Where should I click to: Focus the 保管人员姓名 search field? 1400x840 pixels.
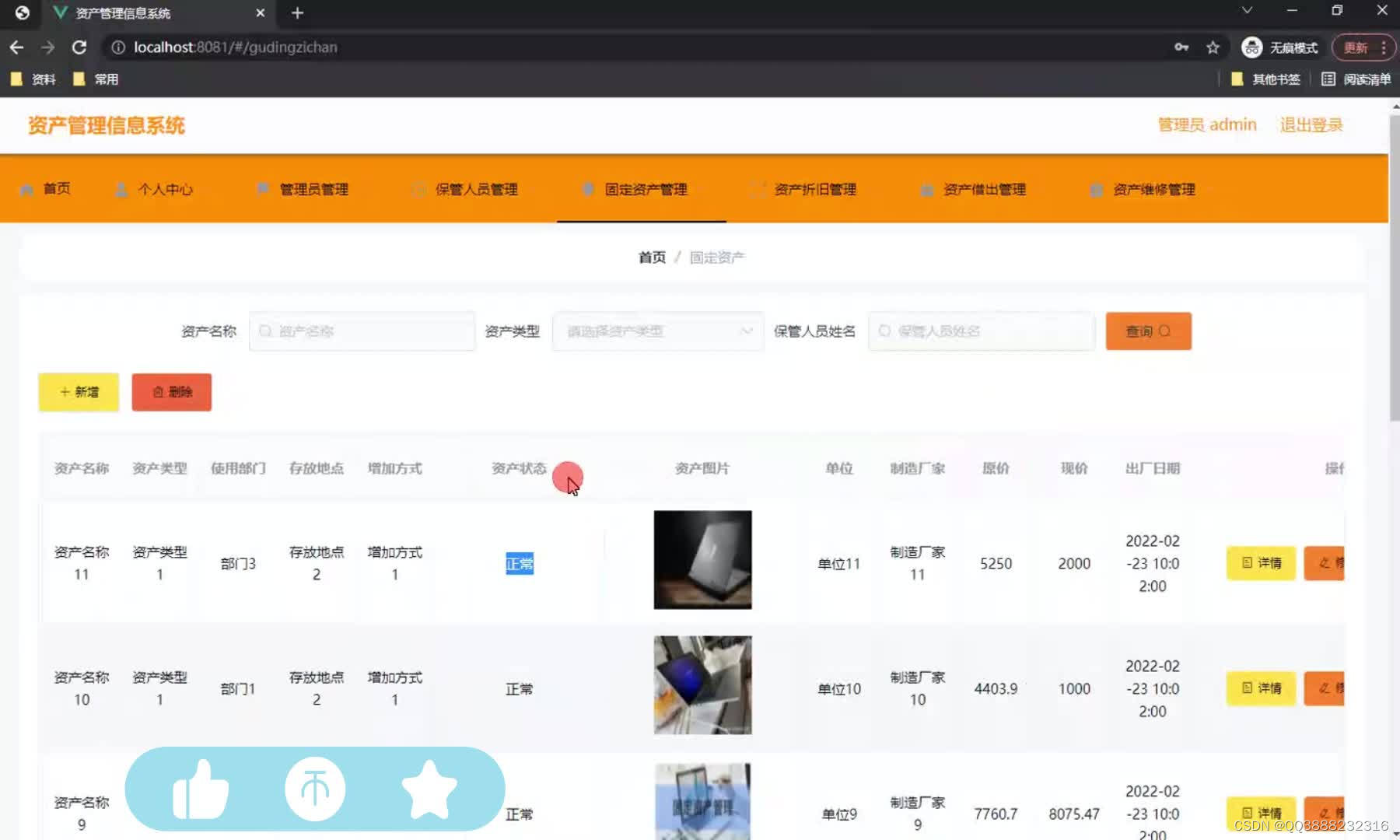982,331
